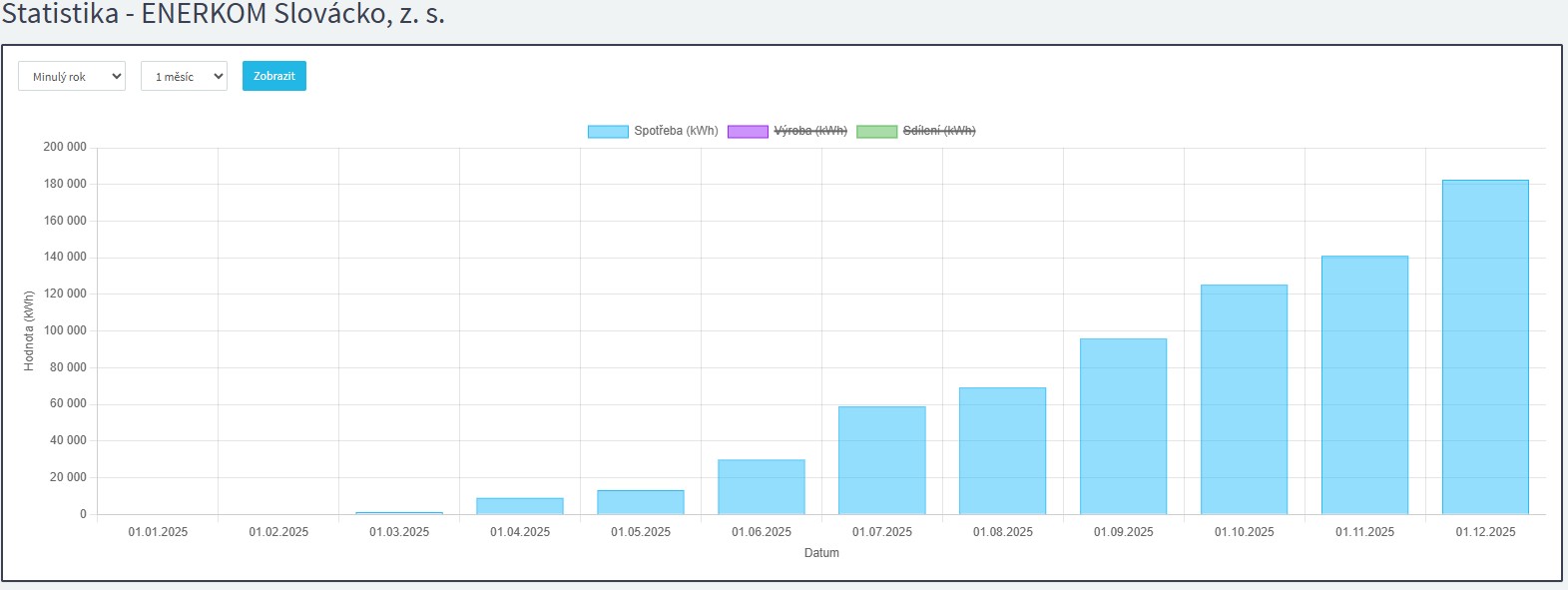This screenshot has height=590, width=1568.
Task: Select the 01.04.2025 bar
Action: [519, 506]
